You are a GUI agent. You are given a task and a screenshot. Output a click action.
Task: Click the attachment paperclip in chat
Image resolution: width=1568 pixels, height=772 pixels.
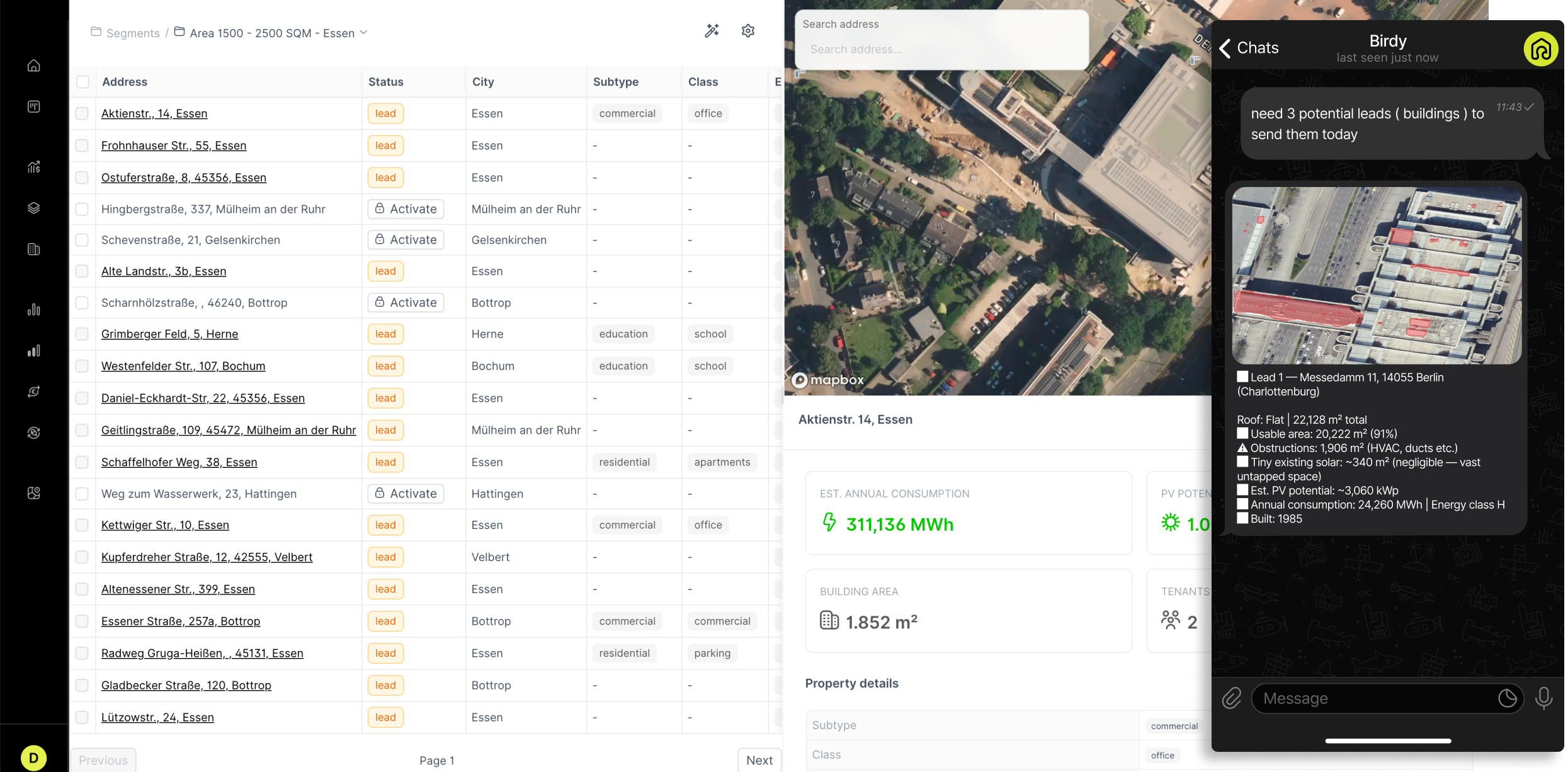click(x=1231, y=698)
